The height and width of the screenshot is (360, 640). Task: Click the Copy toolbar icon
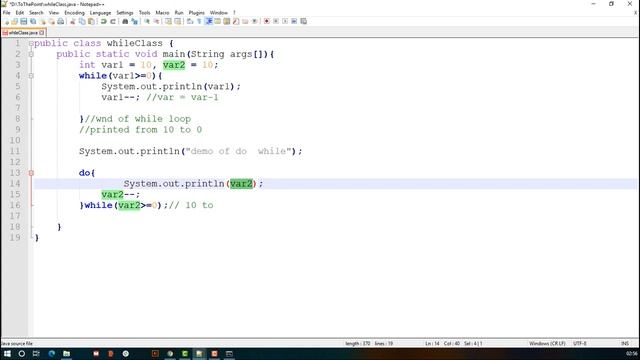[82, 21]
